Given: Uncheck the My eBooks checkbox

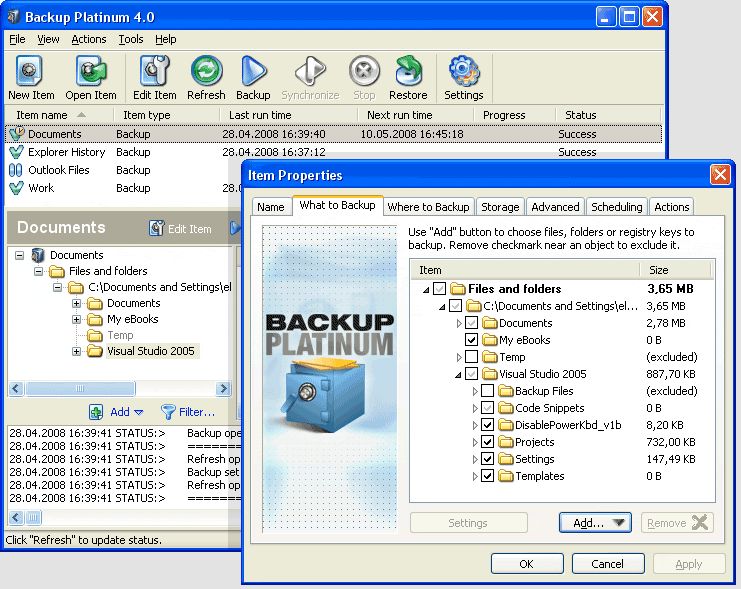Looking at the screenshot, I should [471, 340].
